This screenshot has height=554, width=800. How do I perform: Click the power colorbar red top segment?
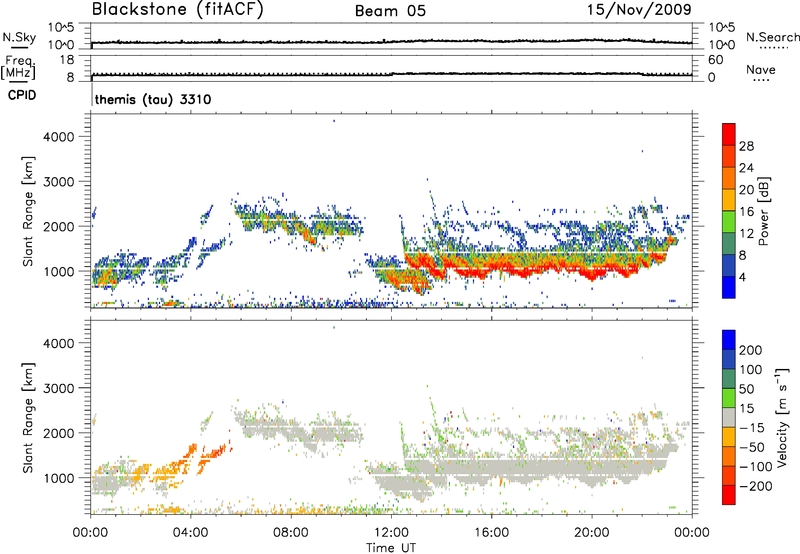point(729,134)
